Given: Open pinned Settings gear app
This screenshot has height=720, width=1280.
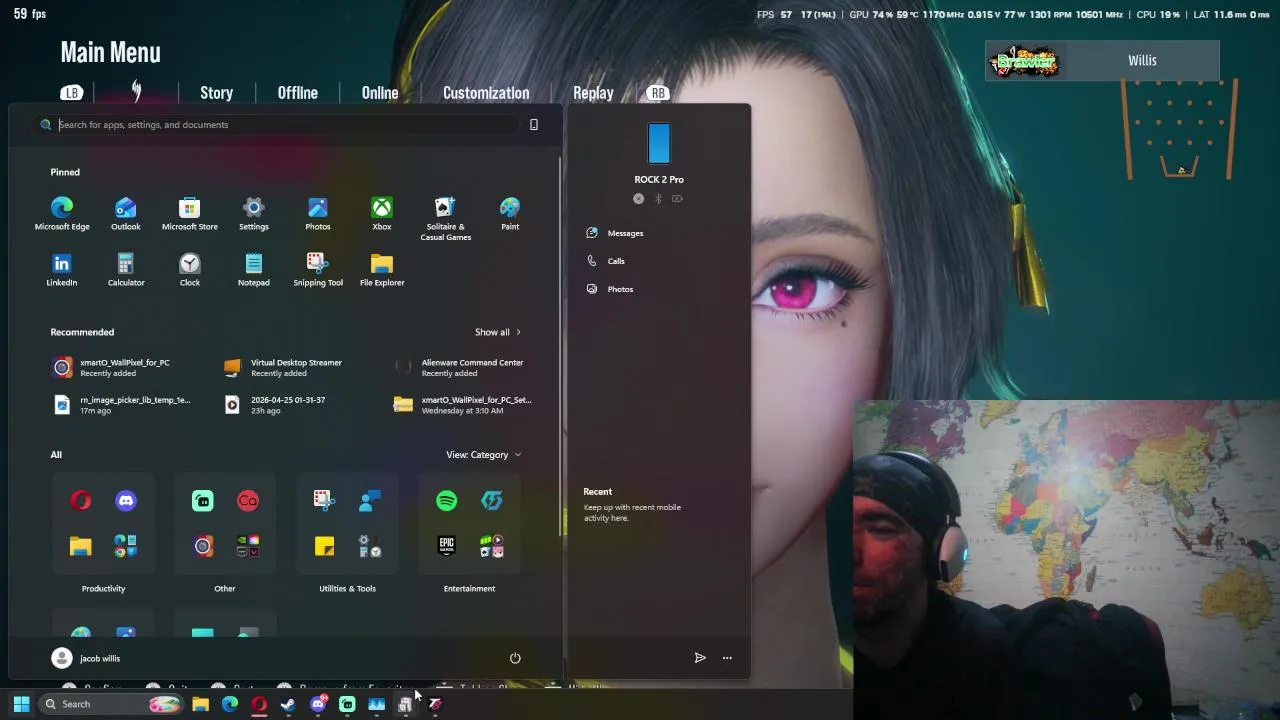Looking at the screenshot, I should (254, 214).
